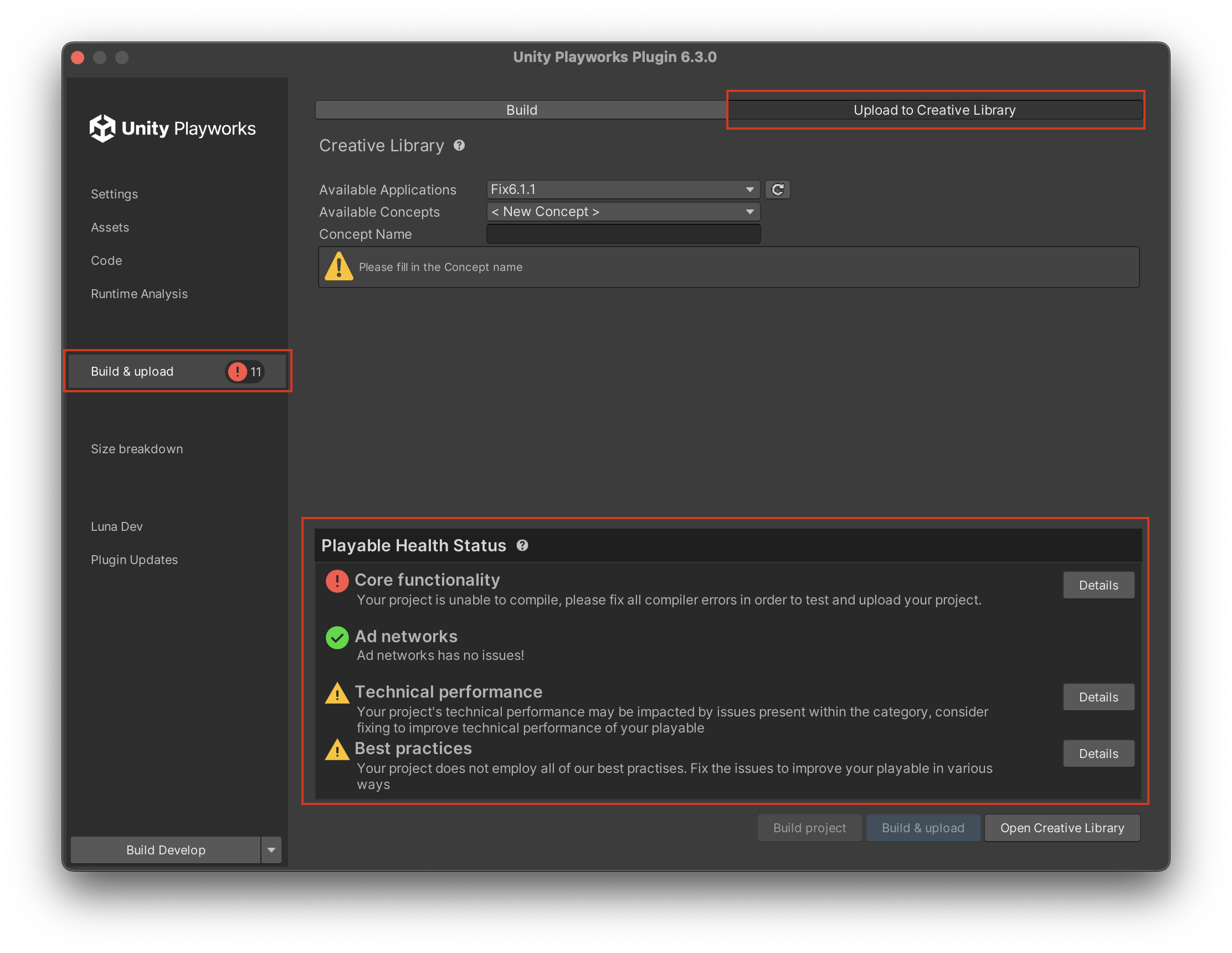Click Best practices warning triangle
The height and width of the screenshot is (953, 1232).
pos(337,749)
